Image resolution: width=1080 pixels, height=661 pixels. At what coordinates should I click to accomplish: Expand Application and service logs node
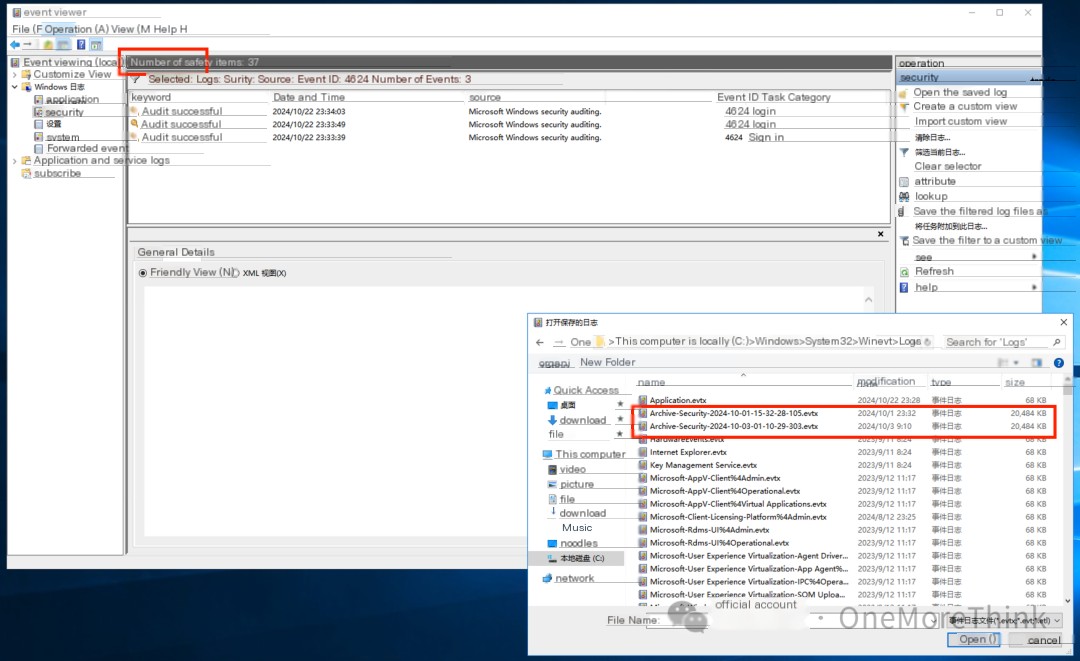(14, 160)
